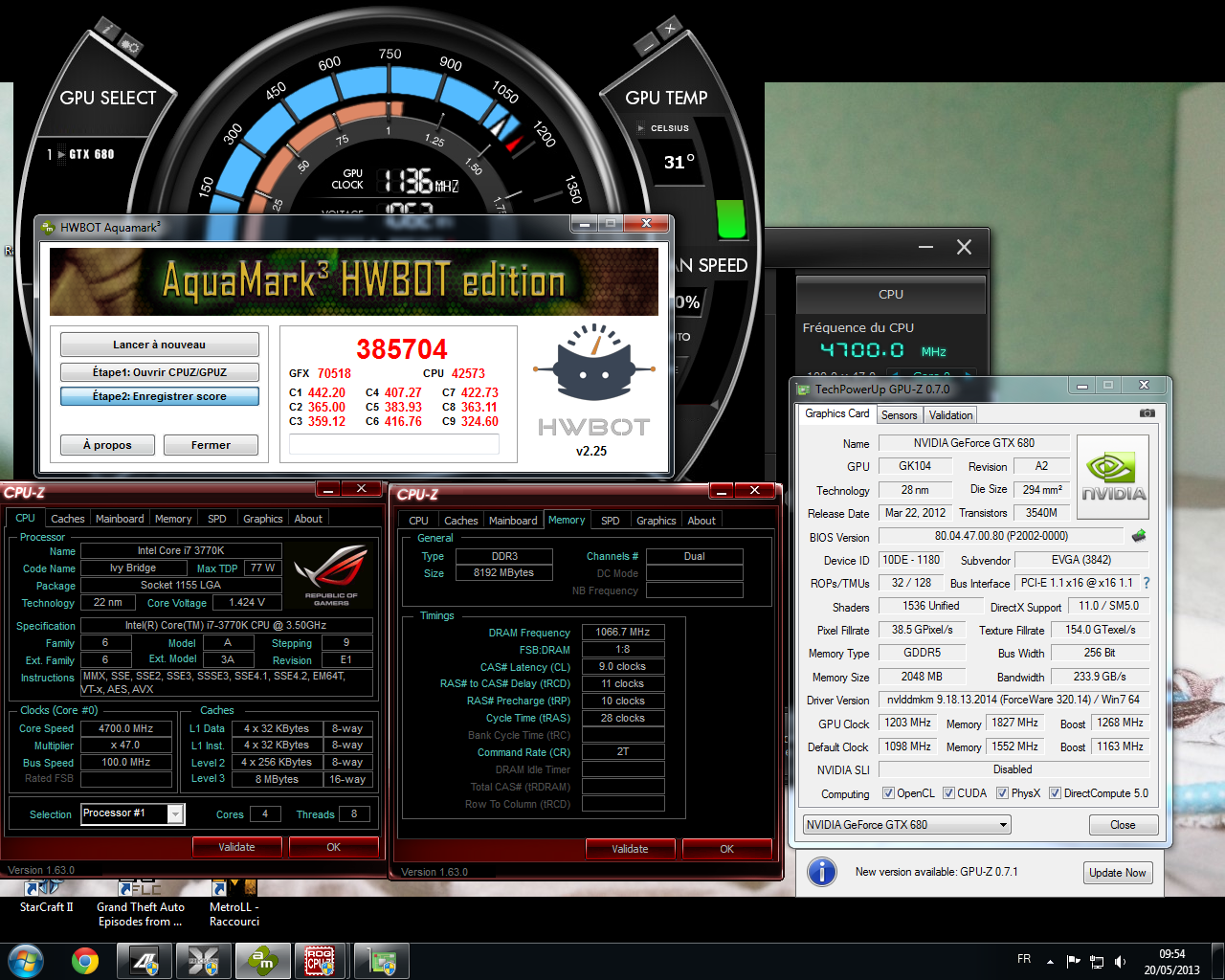Click OK in processor CPU-Z window
Viewport: 1225px width, 980px height.
click(334, 847)
